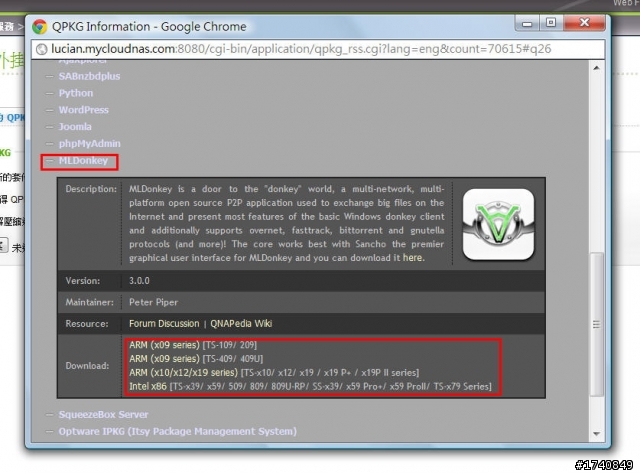The width and height of the screenshot is (640, 473).
Task: Click the version number 3.0.0
Action: point(139,281)
